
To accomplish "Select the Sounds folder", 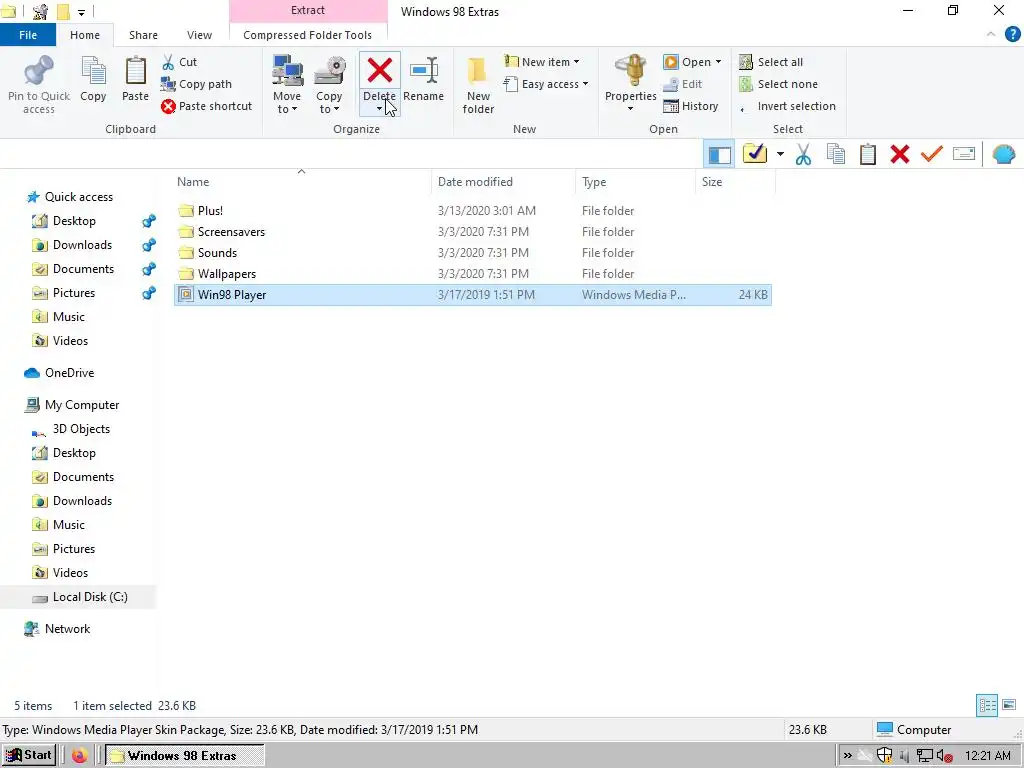I will point(473,253).
